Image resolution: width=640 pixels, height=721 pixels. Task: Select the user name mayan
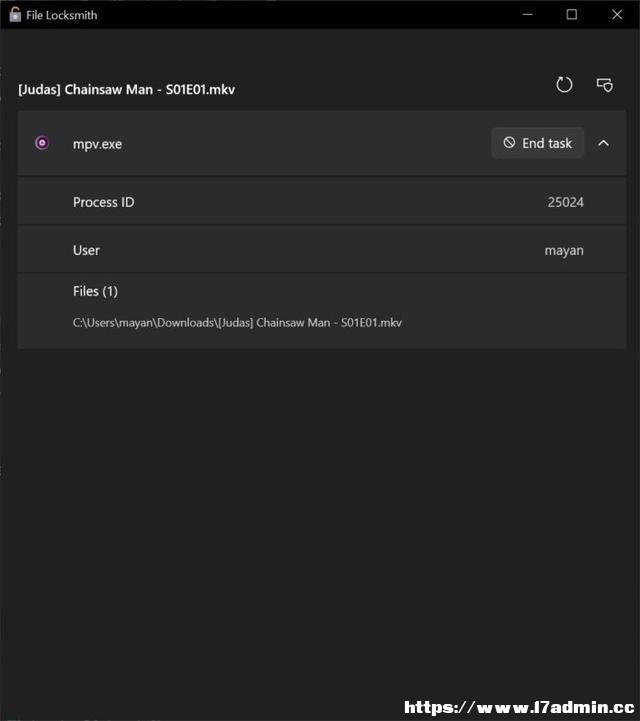pos(564,251)
